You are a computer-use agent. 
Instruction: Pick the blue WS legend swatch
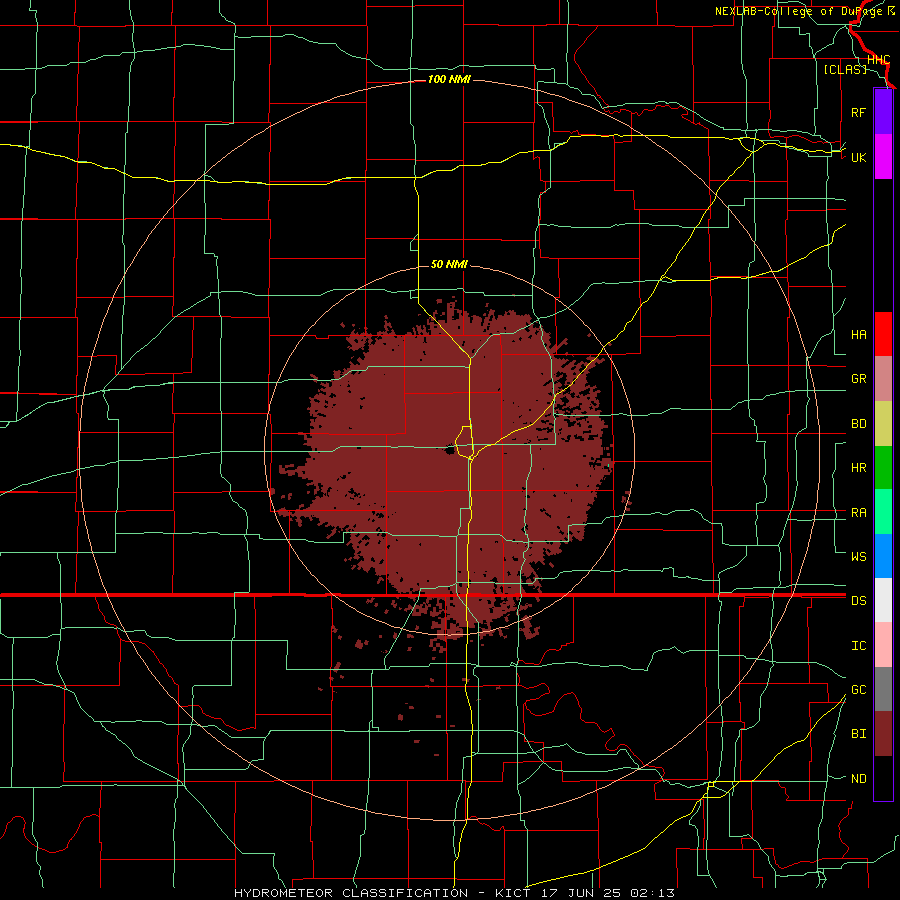[x=883, y=556]
